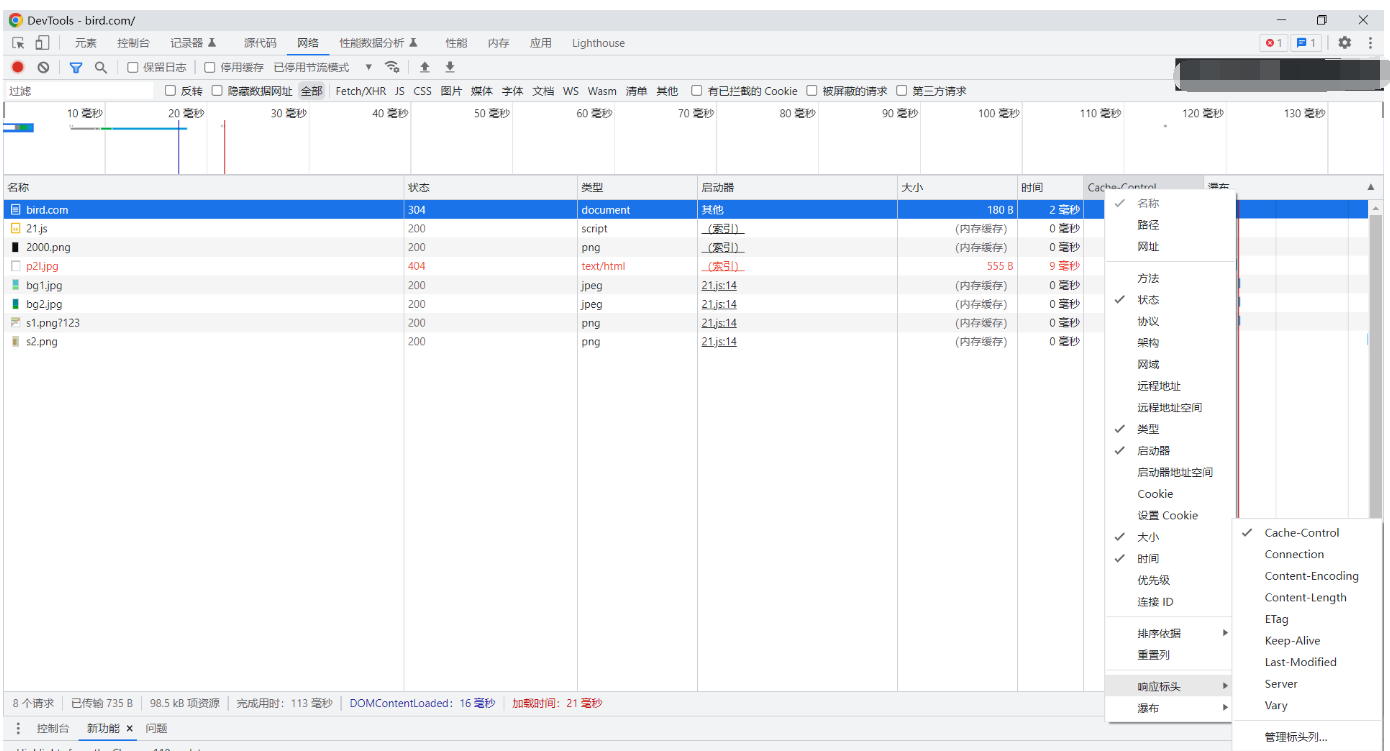Open the 源代码 panel tab
This screenshot has height=751, width=1390.
[x=260, y=43]
